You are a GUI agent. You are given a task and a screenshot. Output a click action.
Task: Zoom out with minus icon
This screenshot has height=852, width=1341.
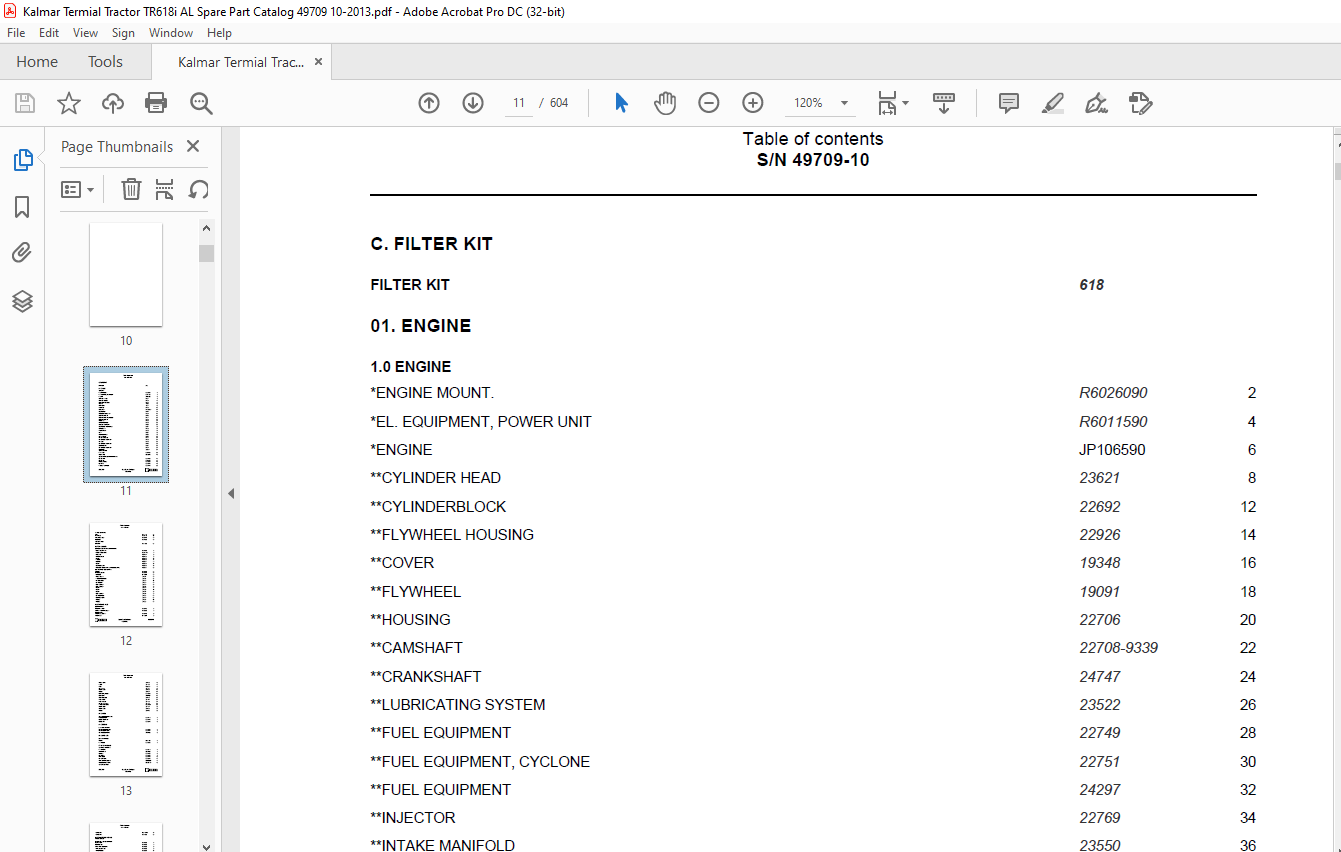709,103
